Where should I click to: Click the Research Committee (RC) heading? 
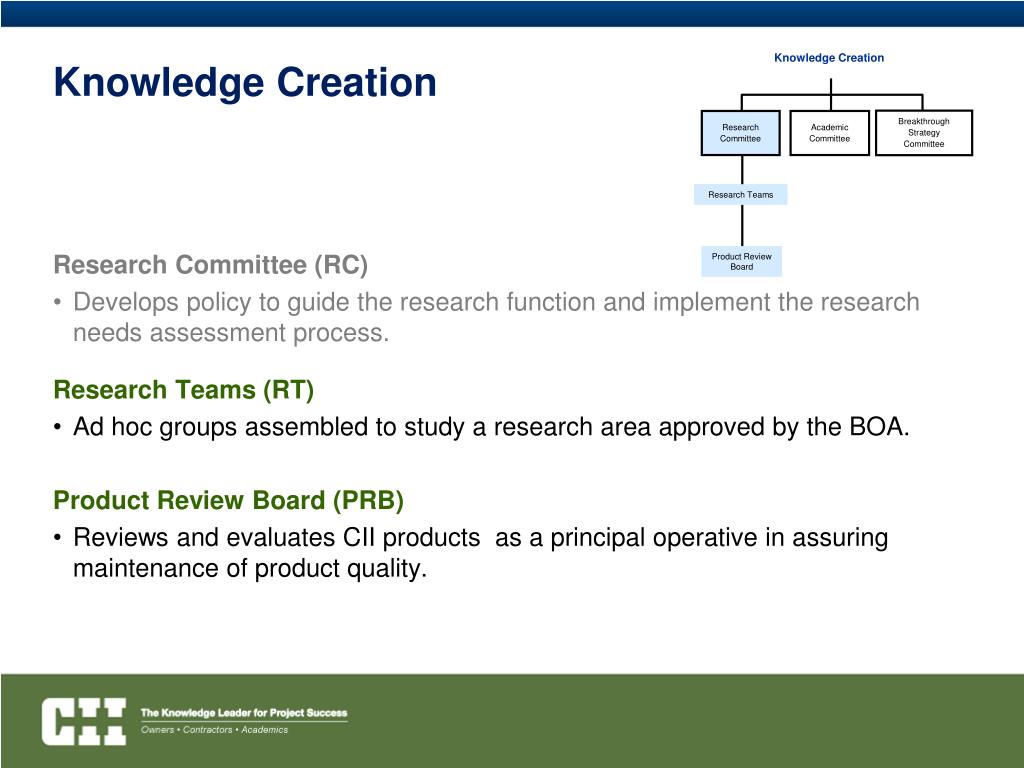pos(210,265)
